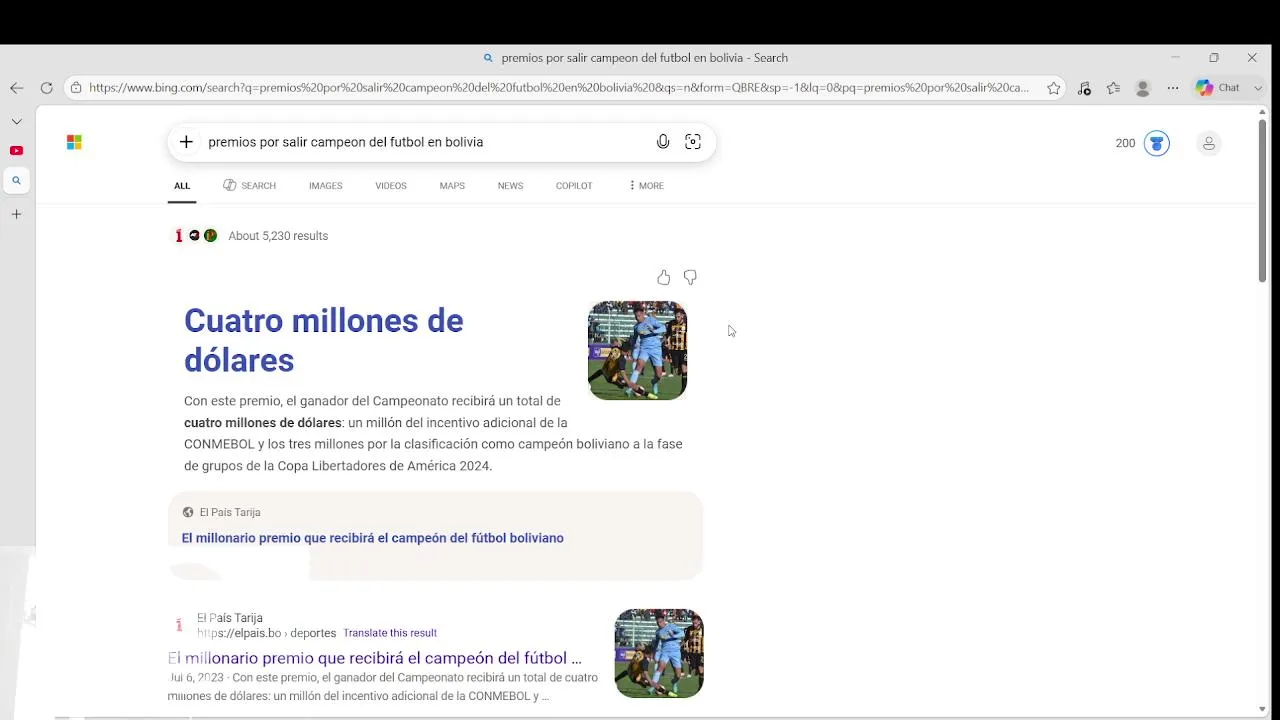Open the football photo in the answer card
The width and height of the screenshot is (1280, 720).
tap(637, 351)
